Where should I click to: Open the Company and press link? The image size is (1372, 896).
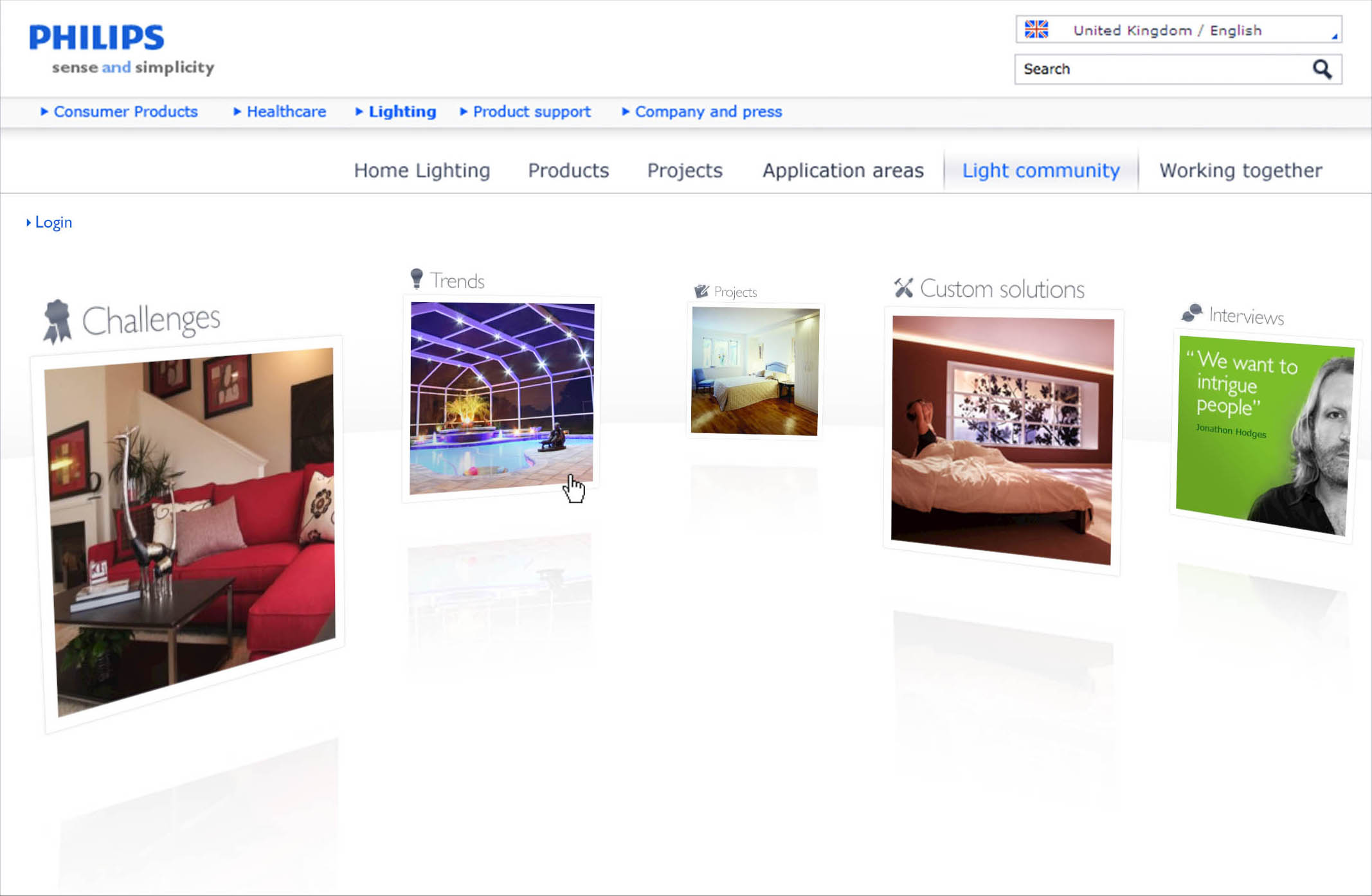pyautogui.click(x=708, y=112)
